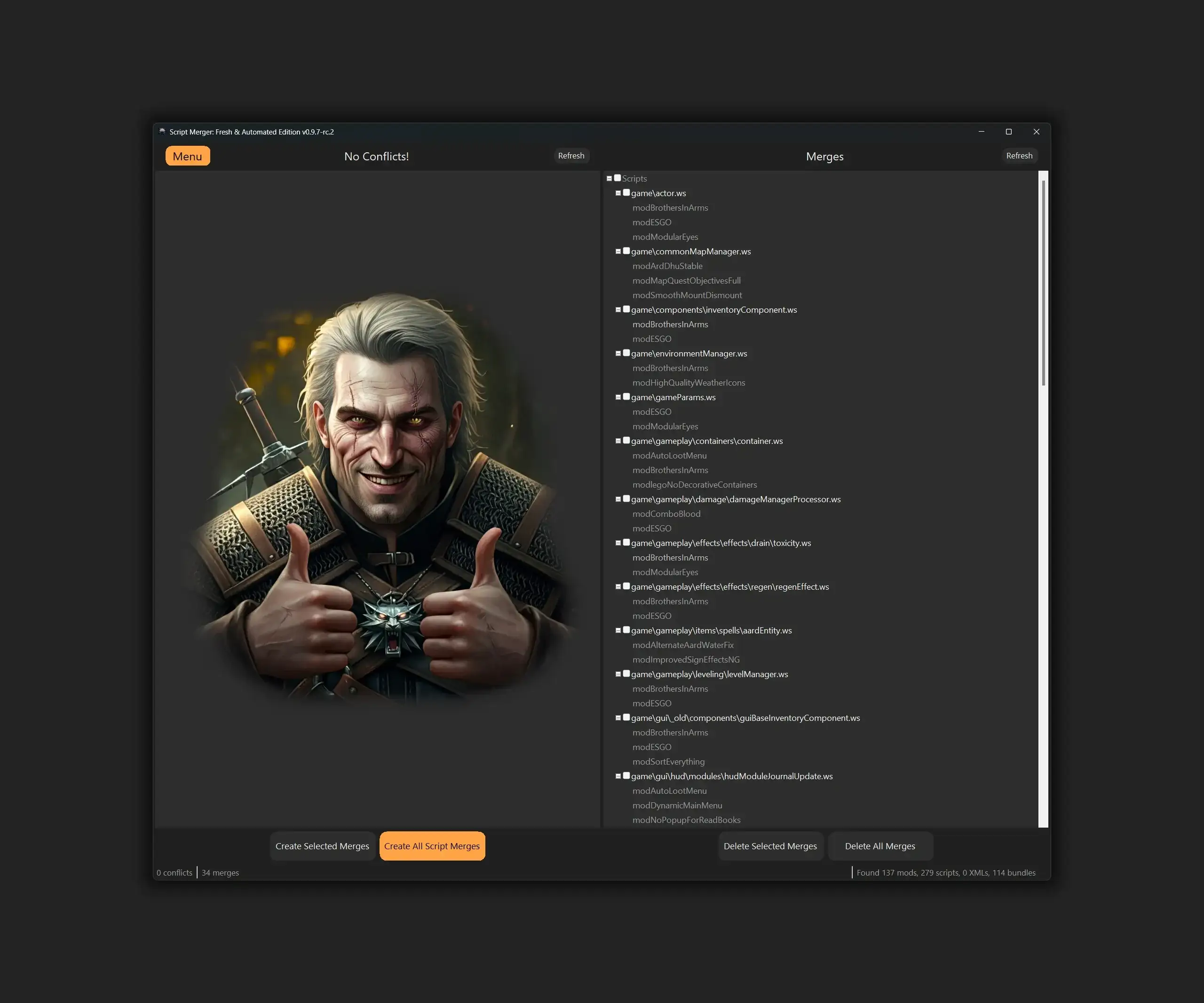Viewport: 1204px width, 1003px height.
Task: Select modAutoLootMenu under container.ws
Action: (669, 455)
